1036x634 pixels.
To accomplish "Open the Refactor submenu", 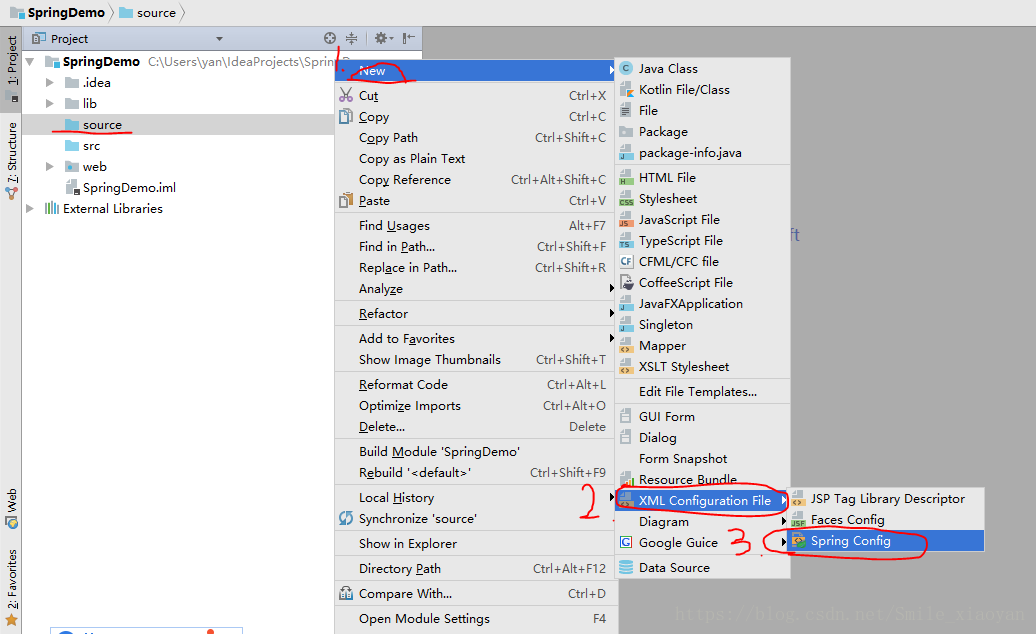I will point(474,314).
